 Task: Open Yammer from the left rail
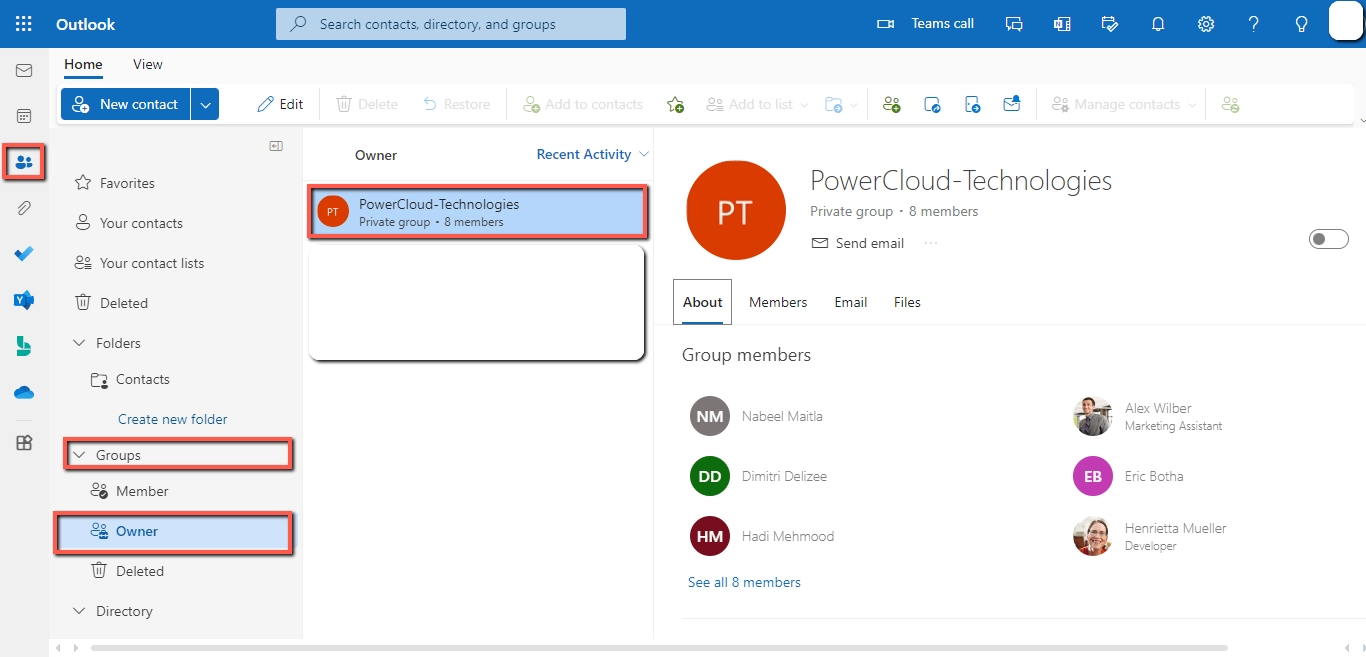(x=24, y=300)
